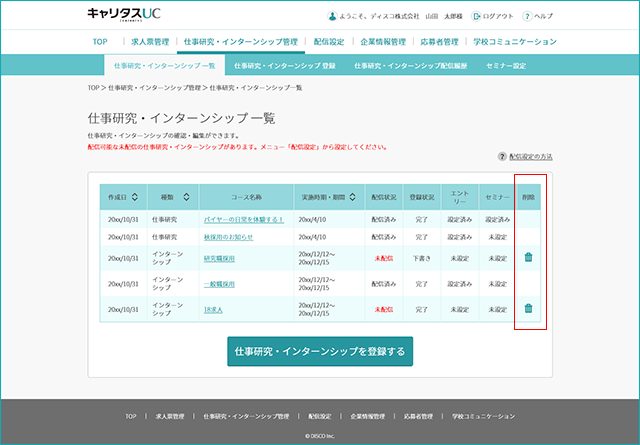Click TOP in the breadcrumb trail
640x445 pixels.
point(93,88)
